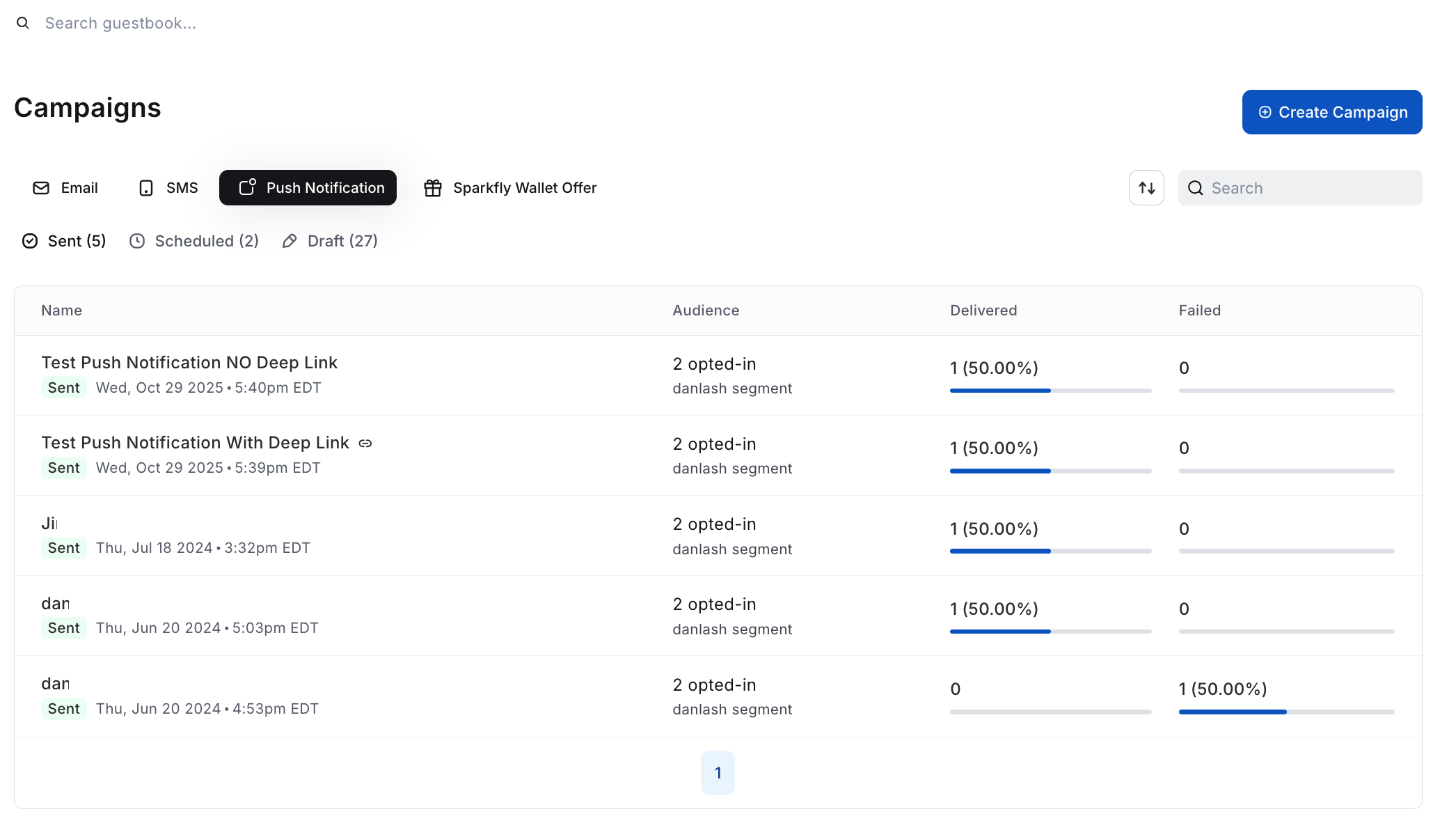Viewport: 1456px width, 830px height.
Task: Click the Campaigns page heading
Action: pyautogui.click(x=88, y=108)
